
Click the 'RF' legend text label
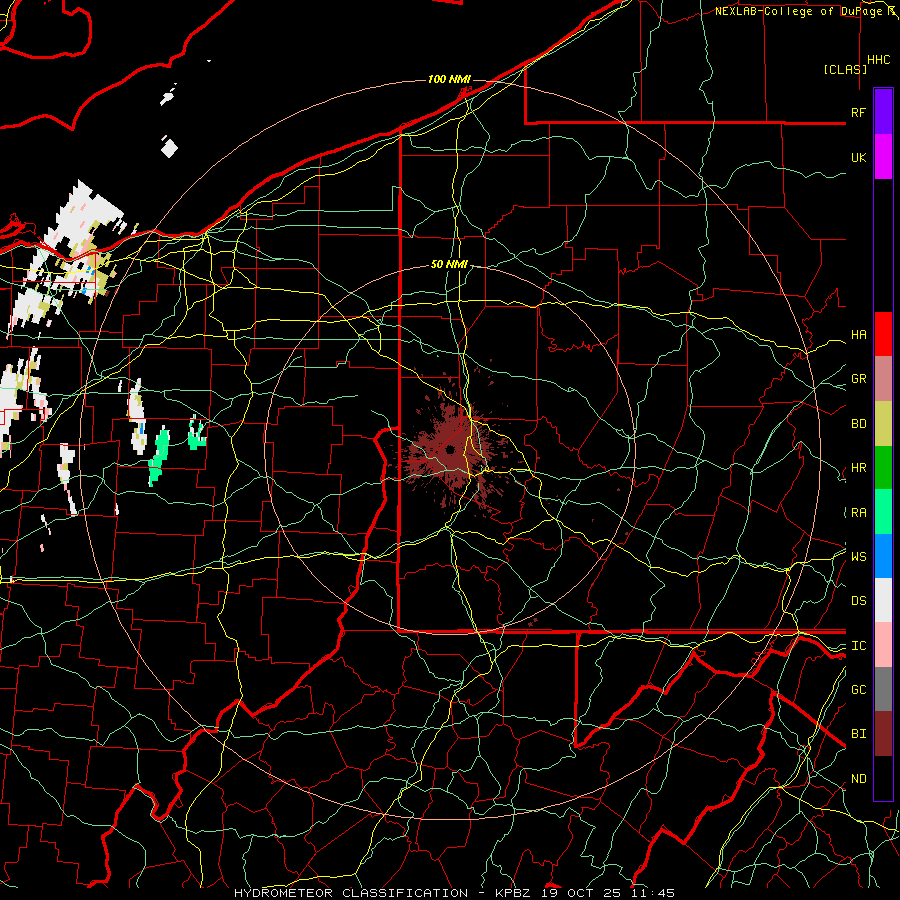click(859, 112)
